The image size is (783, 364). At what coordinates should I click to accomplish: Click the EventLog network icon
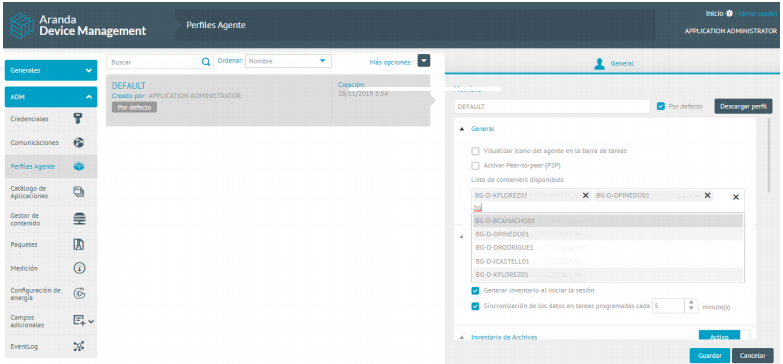pyautogui.click(x=79, y=346)
